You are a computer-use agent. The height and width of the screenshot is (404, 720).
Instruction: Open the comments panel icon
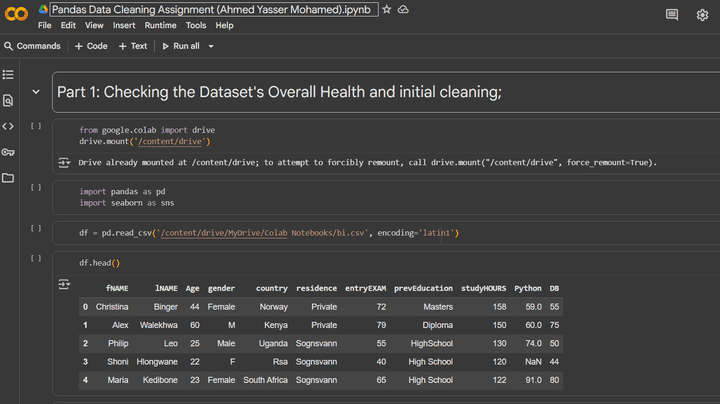point(672,15)
